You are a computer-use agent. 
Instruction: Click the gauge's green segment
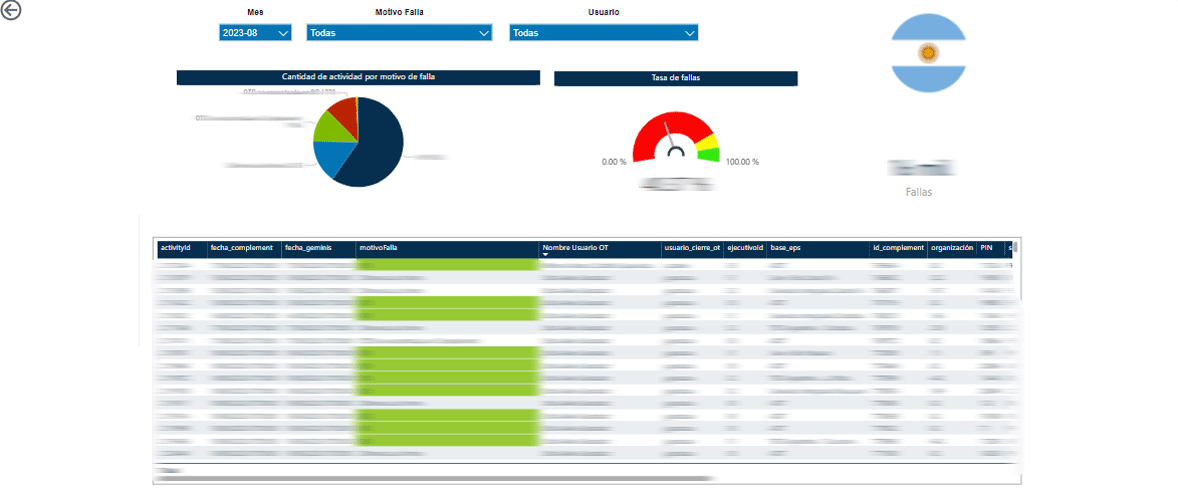pos(709,155)
